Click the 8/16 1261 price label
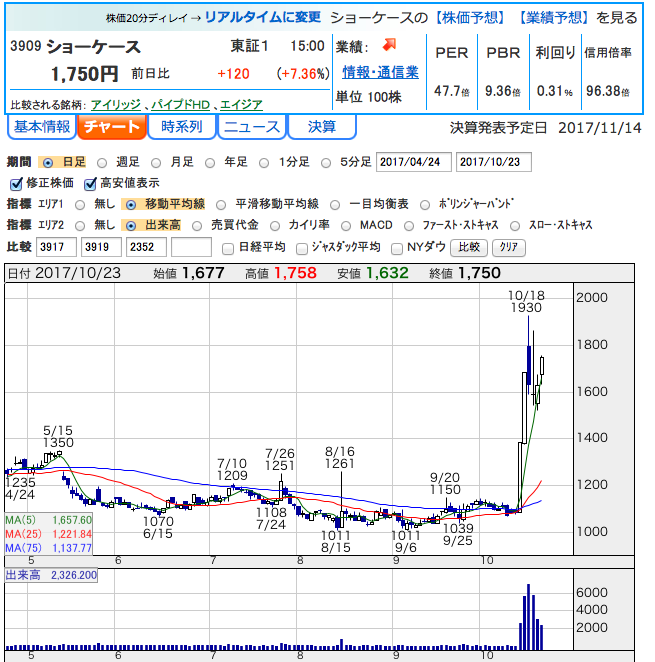Screen dimensions: 655x662 pyautogui.click(x=340, y=457)
